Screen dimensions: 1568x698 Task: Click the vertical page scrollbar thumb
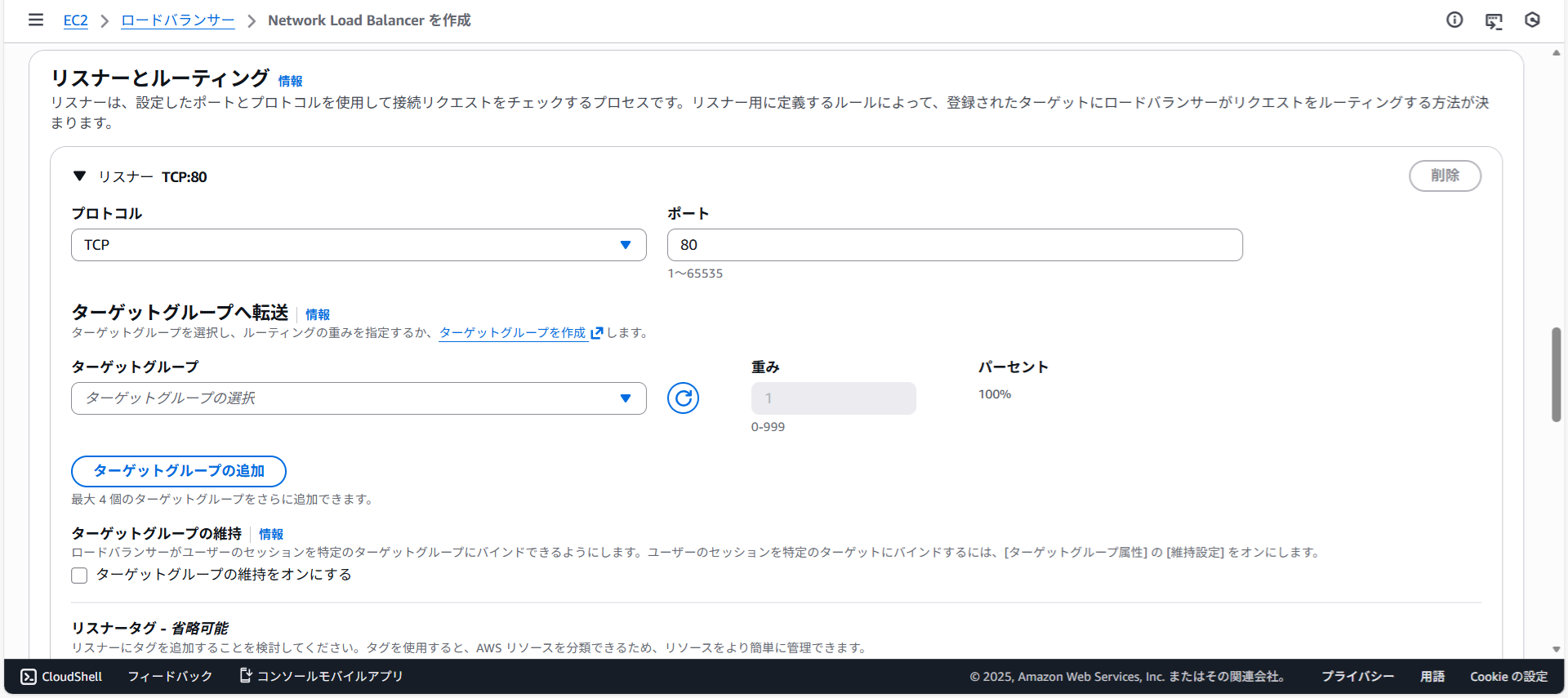(x=1557, y=374)
